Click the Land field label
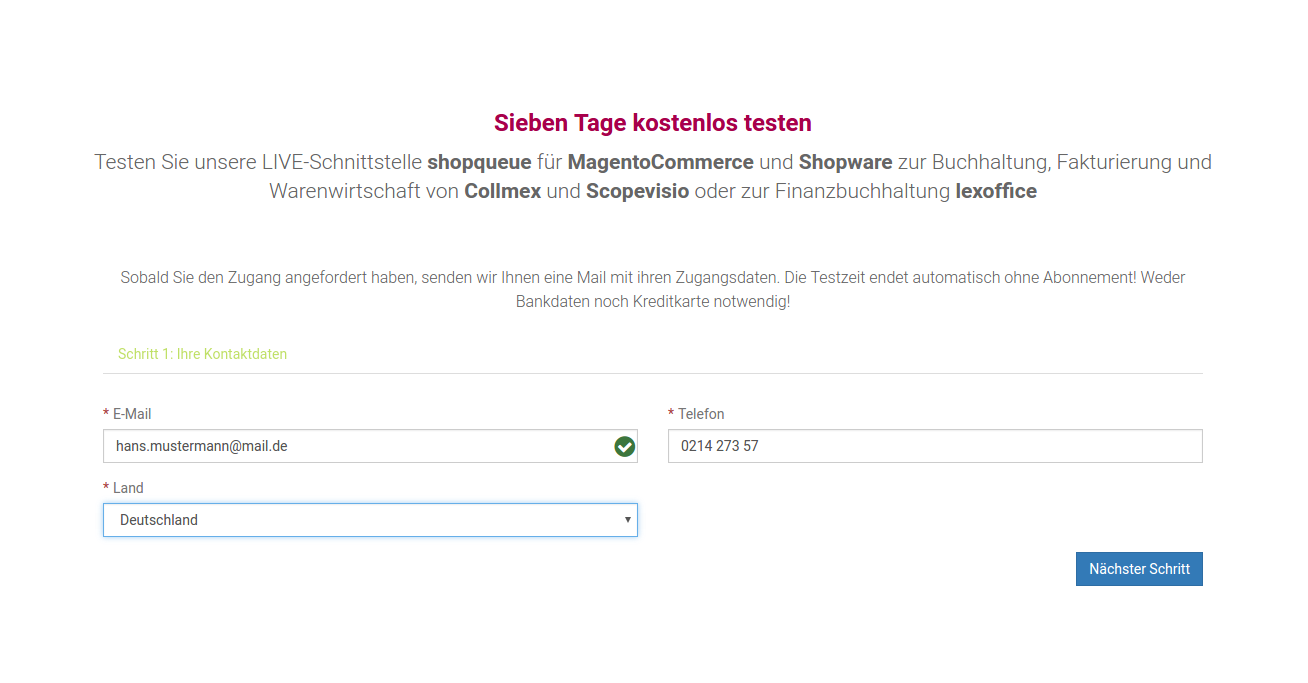The height and width of the screenshot is (683, 1308). coord(128,488)
